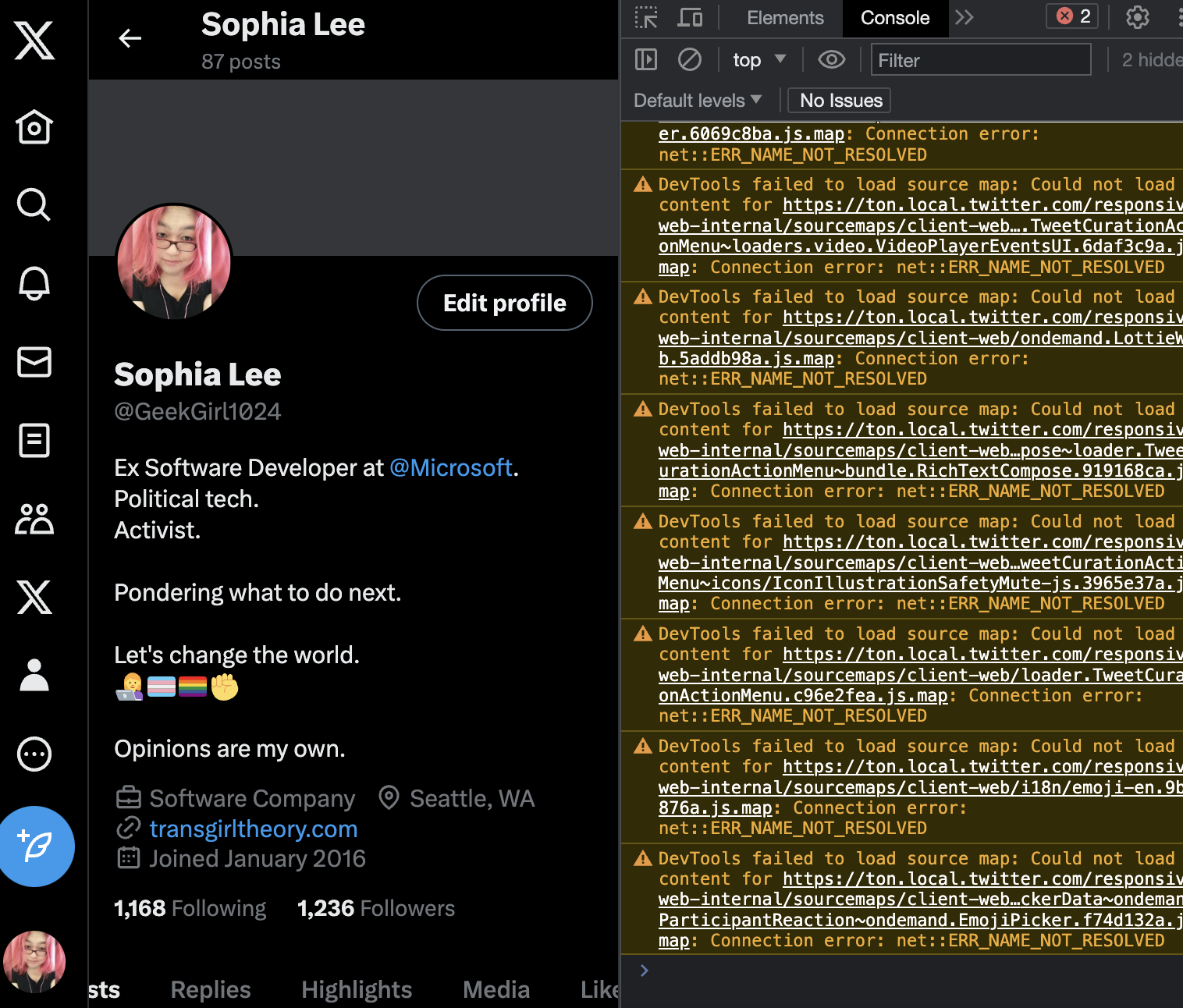Click inside the console Filter input field

(979, 59)
